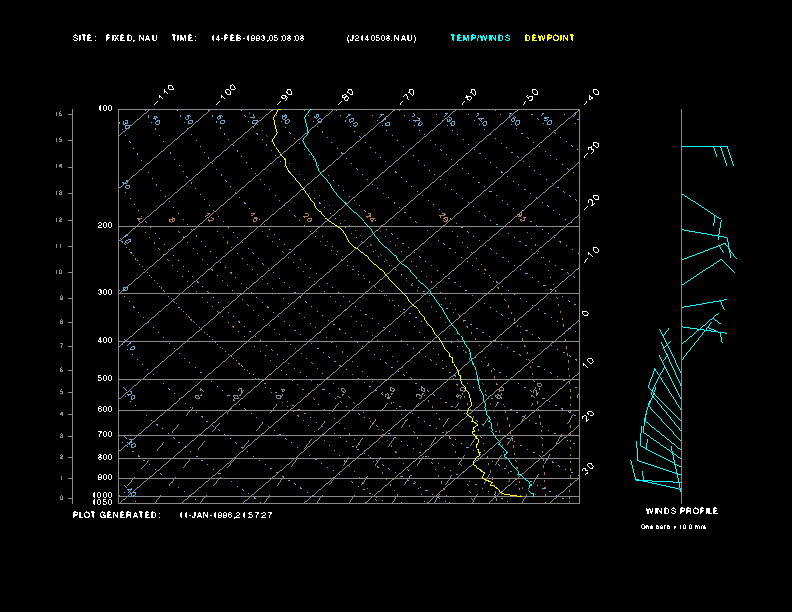Image resolution: width=792 pixels, height=612 pixels.
Task: Click the cyan TEMP/WINDS legend label
Action: pyautogui.click(x=480, y=38)
